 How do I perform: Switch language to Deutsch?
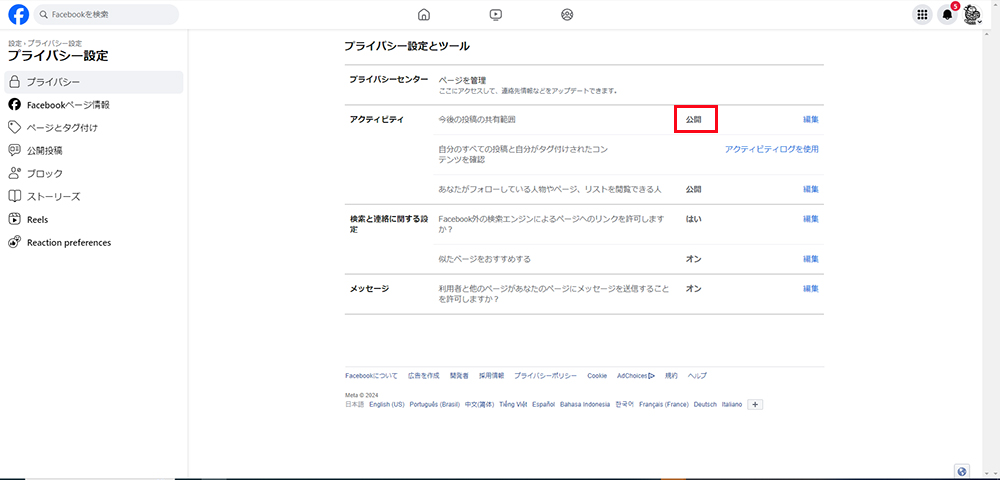[705, 405]
